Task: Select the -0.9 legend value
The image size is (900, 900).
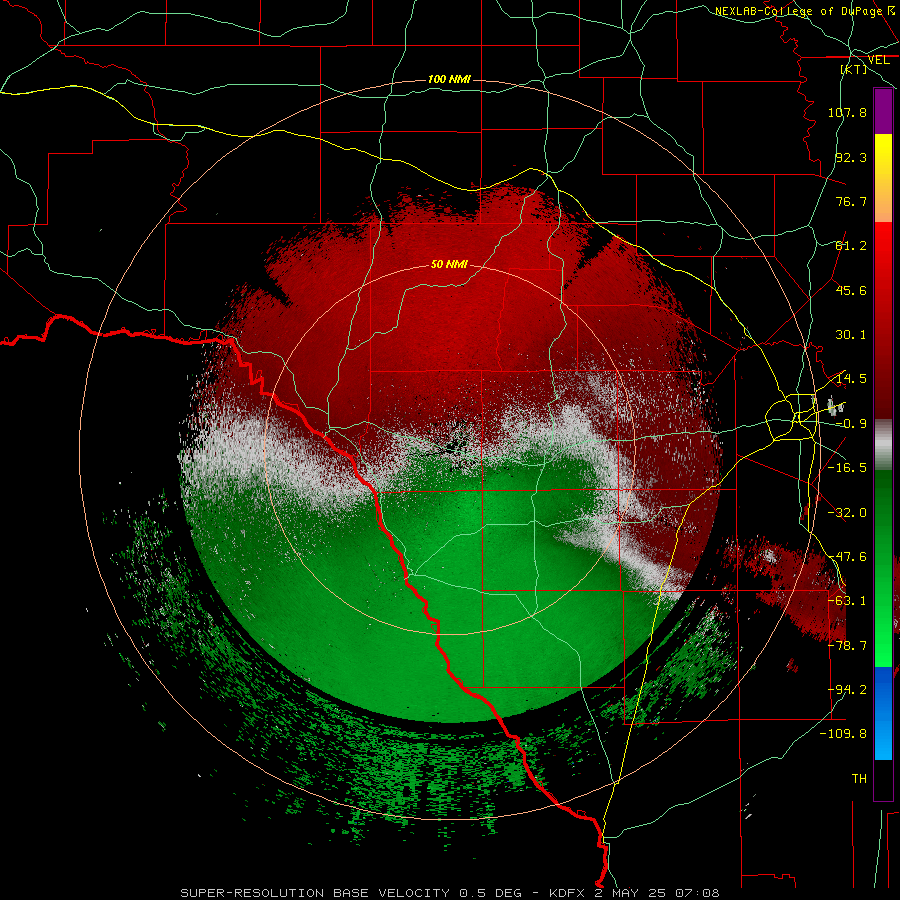Action: pyautogui.click(x=851, y=424)
